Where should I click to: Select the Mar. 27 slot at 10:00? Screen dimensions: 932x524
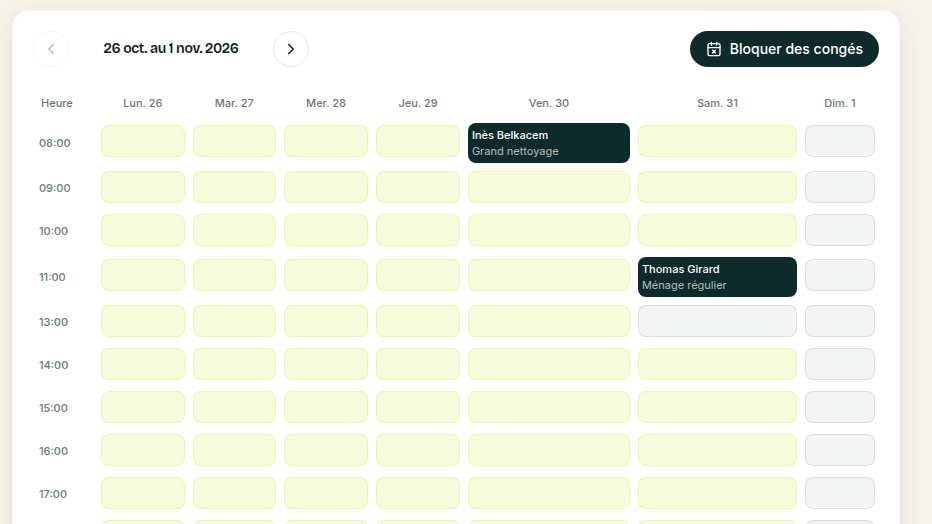coord(234,230)
